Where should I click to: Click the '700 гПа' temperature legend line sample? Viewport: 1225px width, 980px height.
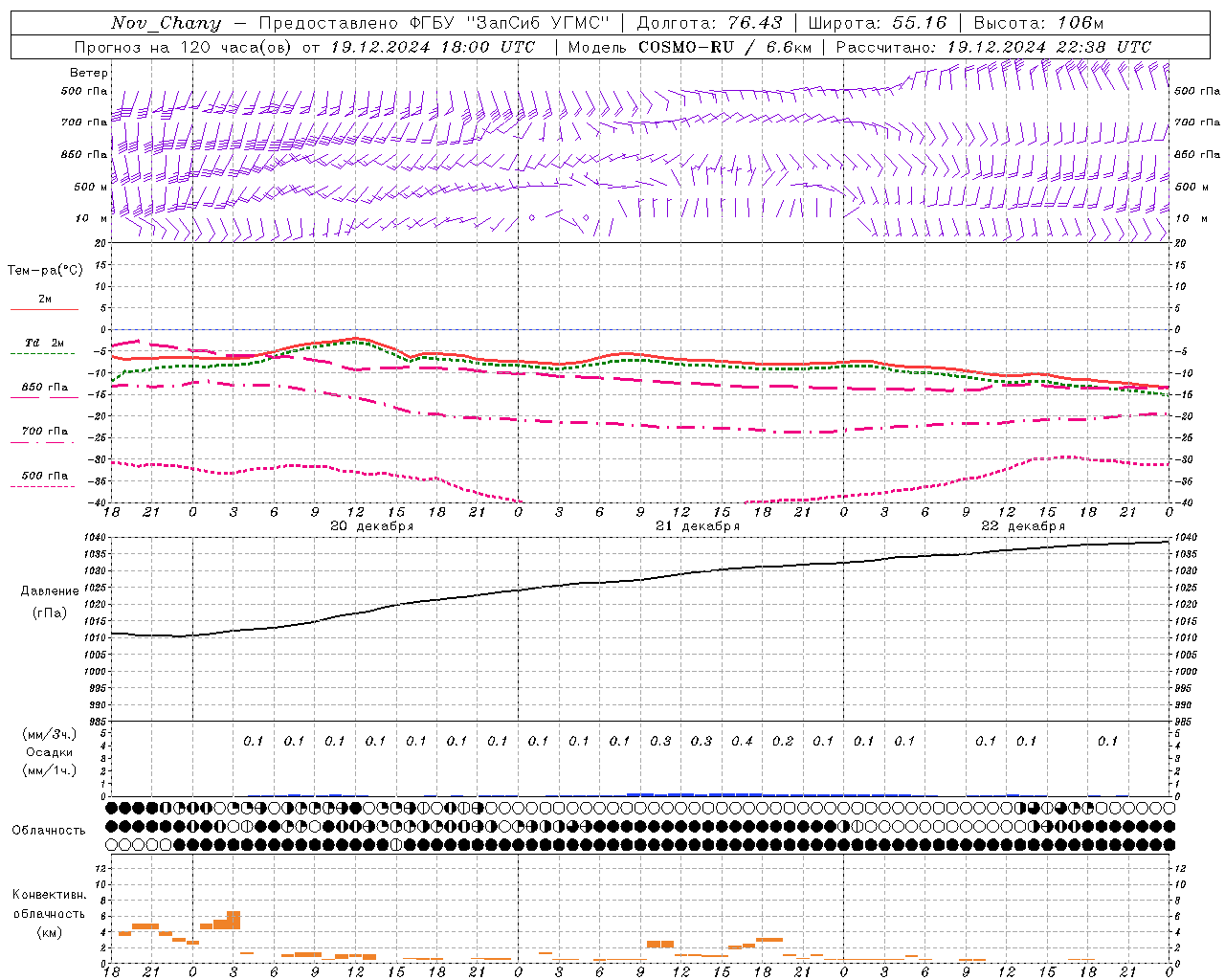coord(44,442)
